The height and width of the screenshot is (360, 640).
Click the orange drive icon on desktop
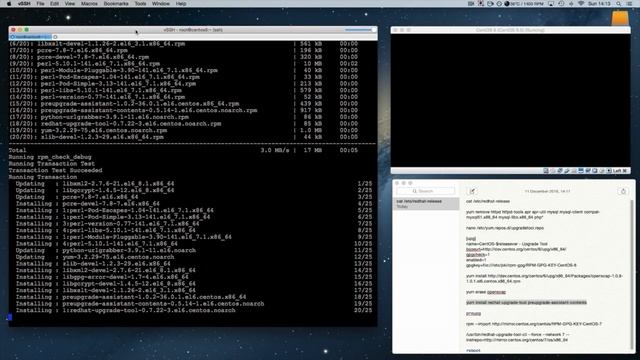coord(620,18)
